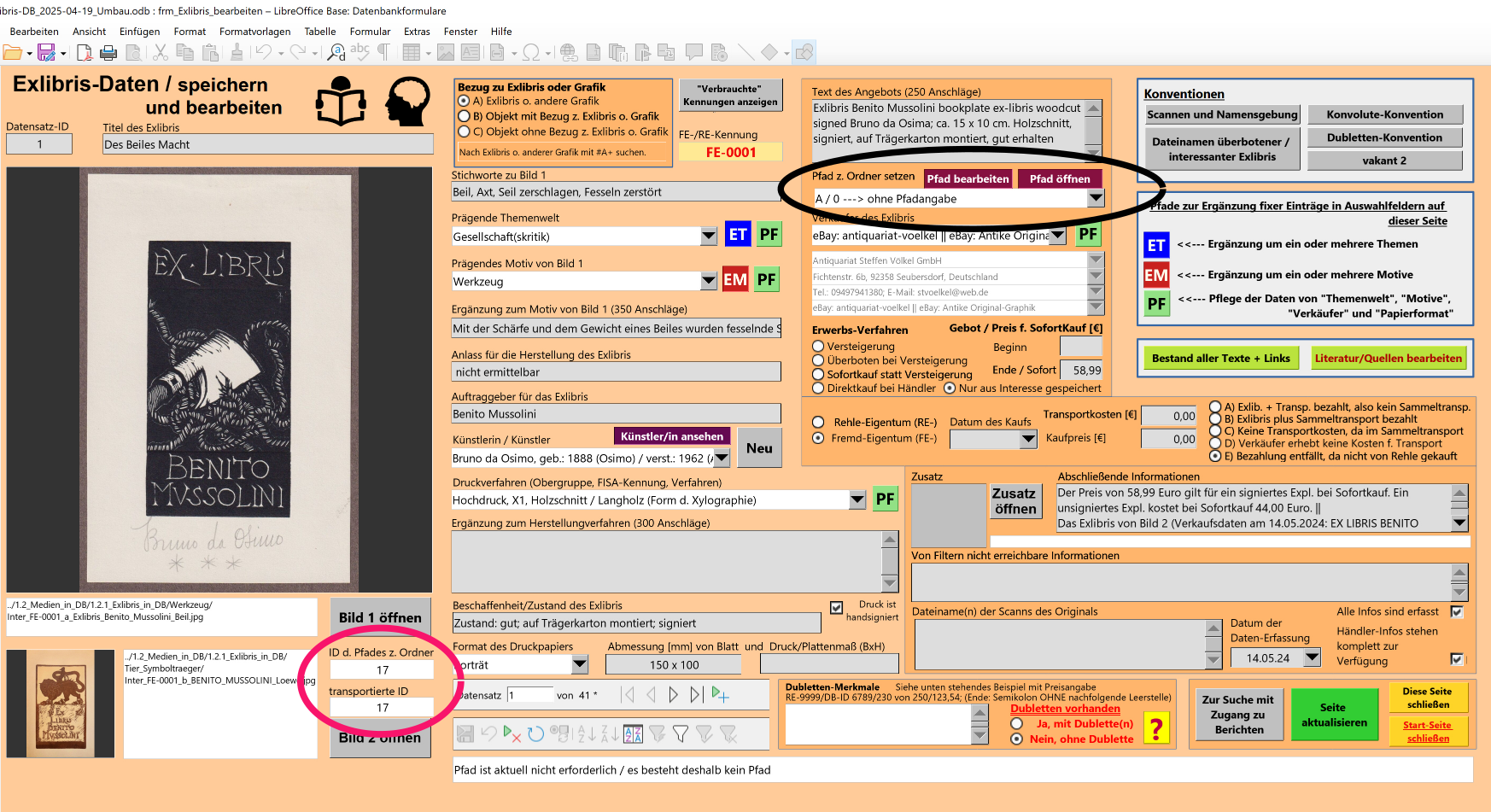The width and height of the screenshot is (1491, 812).
Task: Open Prägende Themenwelt dropdown
Action: tap(709, 237)
